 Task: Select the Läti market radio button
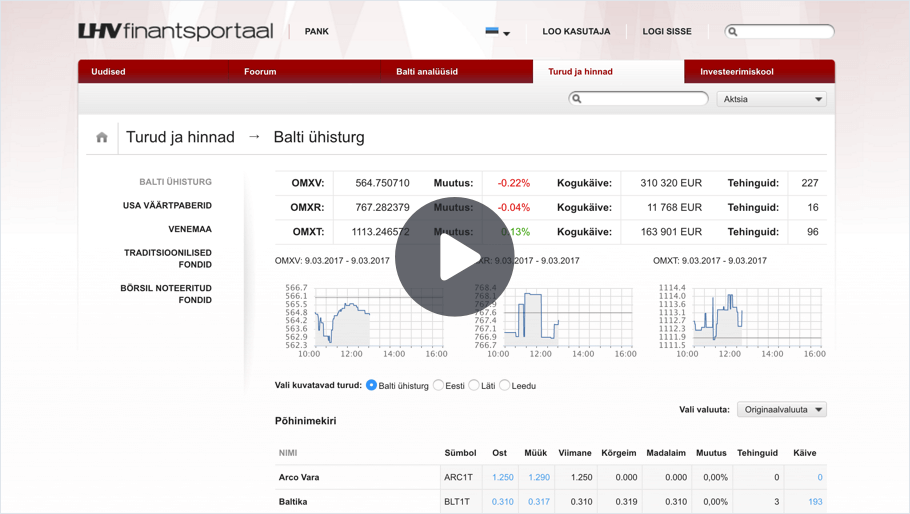pyautogui.click(x=474, y=385)
